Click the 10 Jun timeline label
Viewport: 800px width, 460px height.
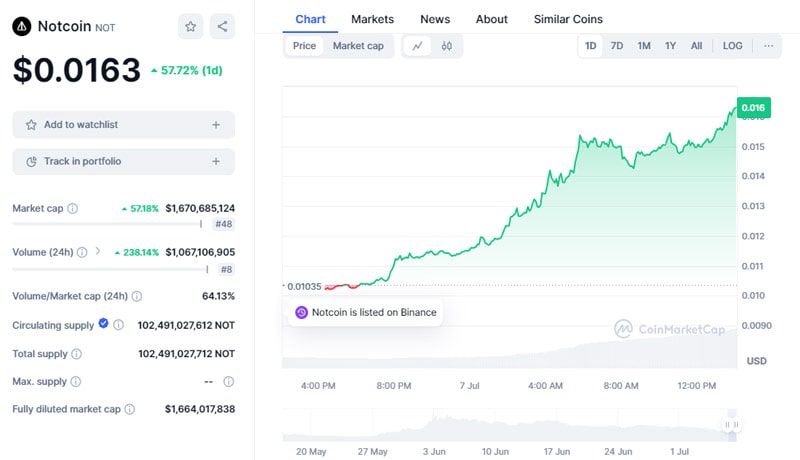pyautogui.click(x=495, y=452)
